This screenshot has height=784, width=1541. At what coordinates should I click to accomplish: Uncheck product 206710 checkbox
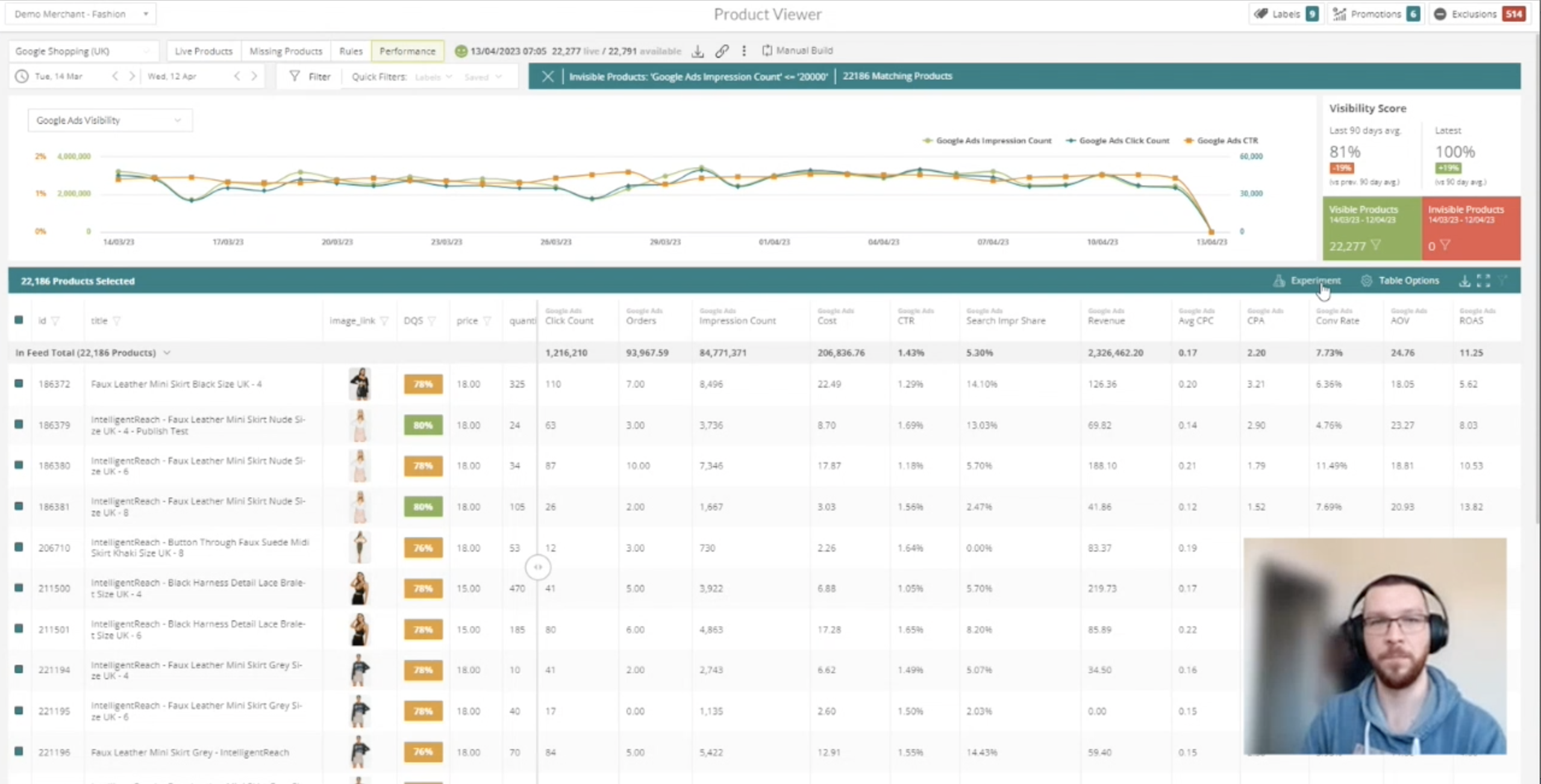pos(19,547)
